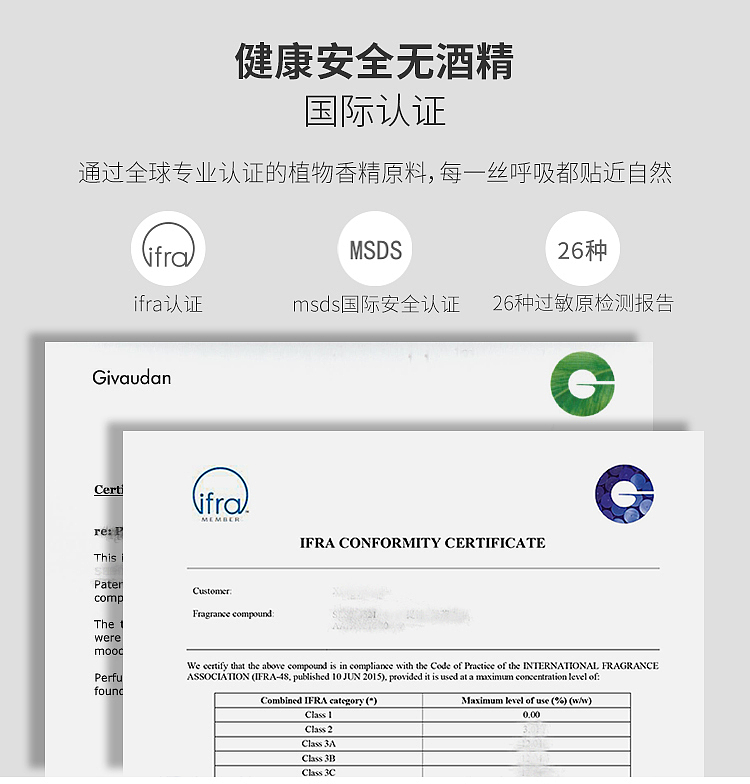Click the Fragrance compound: field label
Screen dimensions: 750x784
click(x=234, y=614)
